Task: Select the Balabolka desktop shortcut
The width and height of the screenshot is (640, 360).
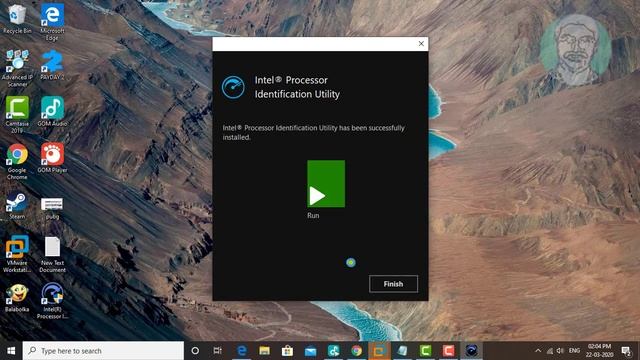Action: point(17,298)
